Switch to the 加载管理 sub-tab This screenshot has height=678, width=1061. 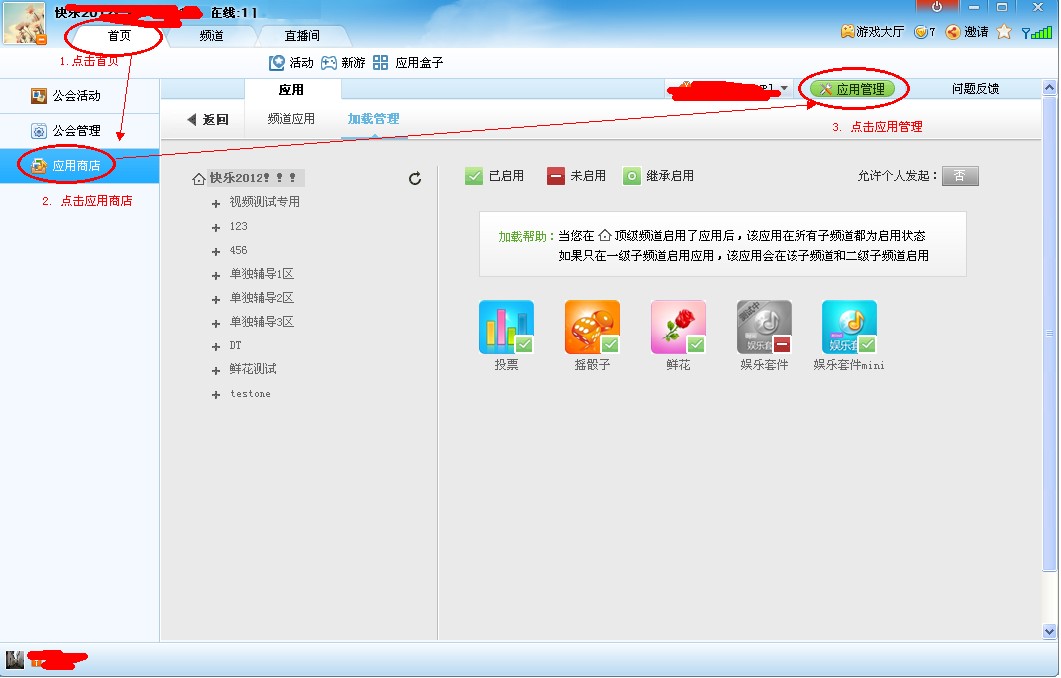coord(374,119)
